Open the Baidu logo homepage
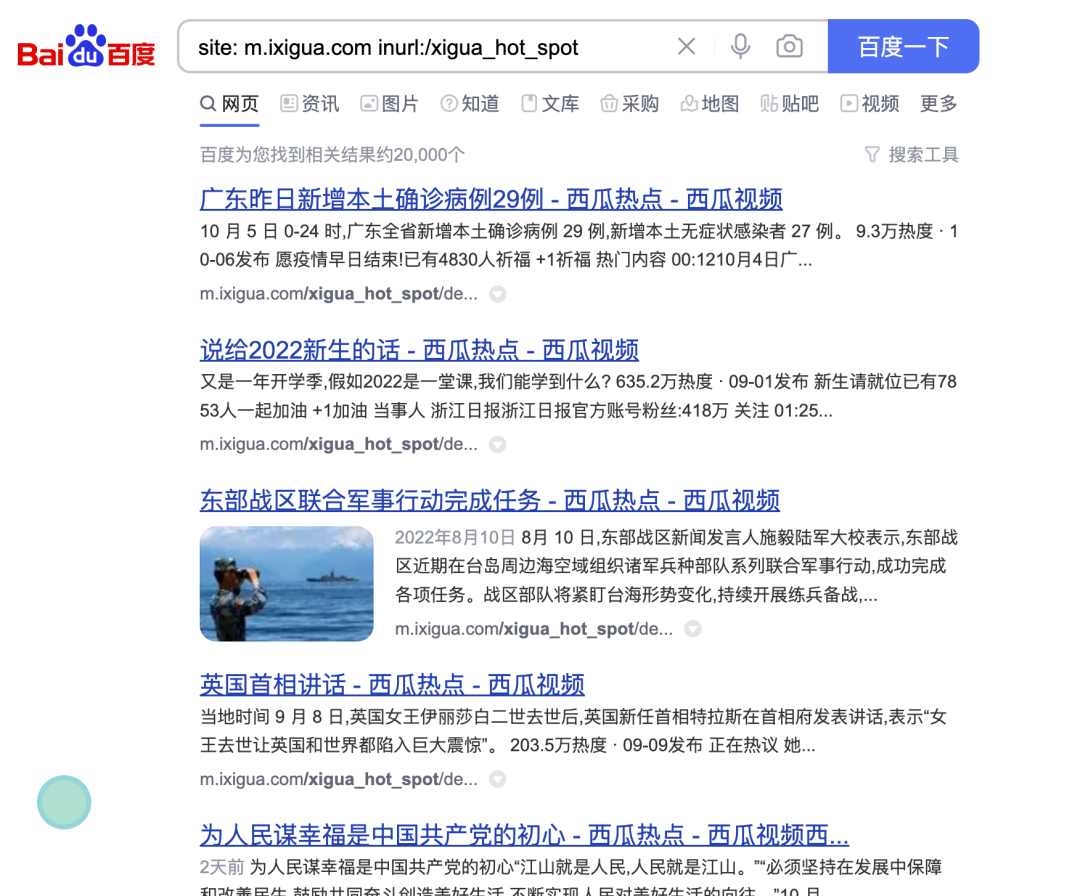Viewport: 1080px width, 896px height. (86, 46)
